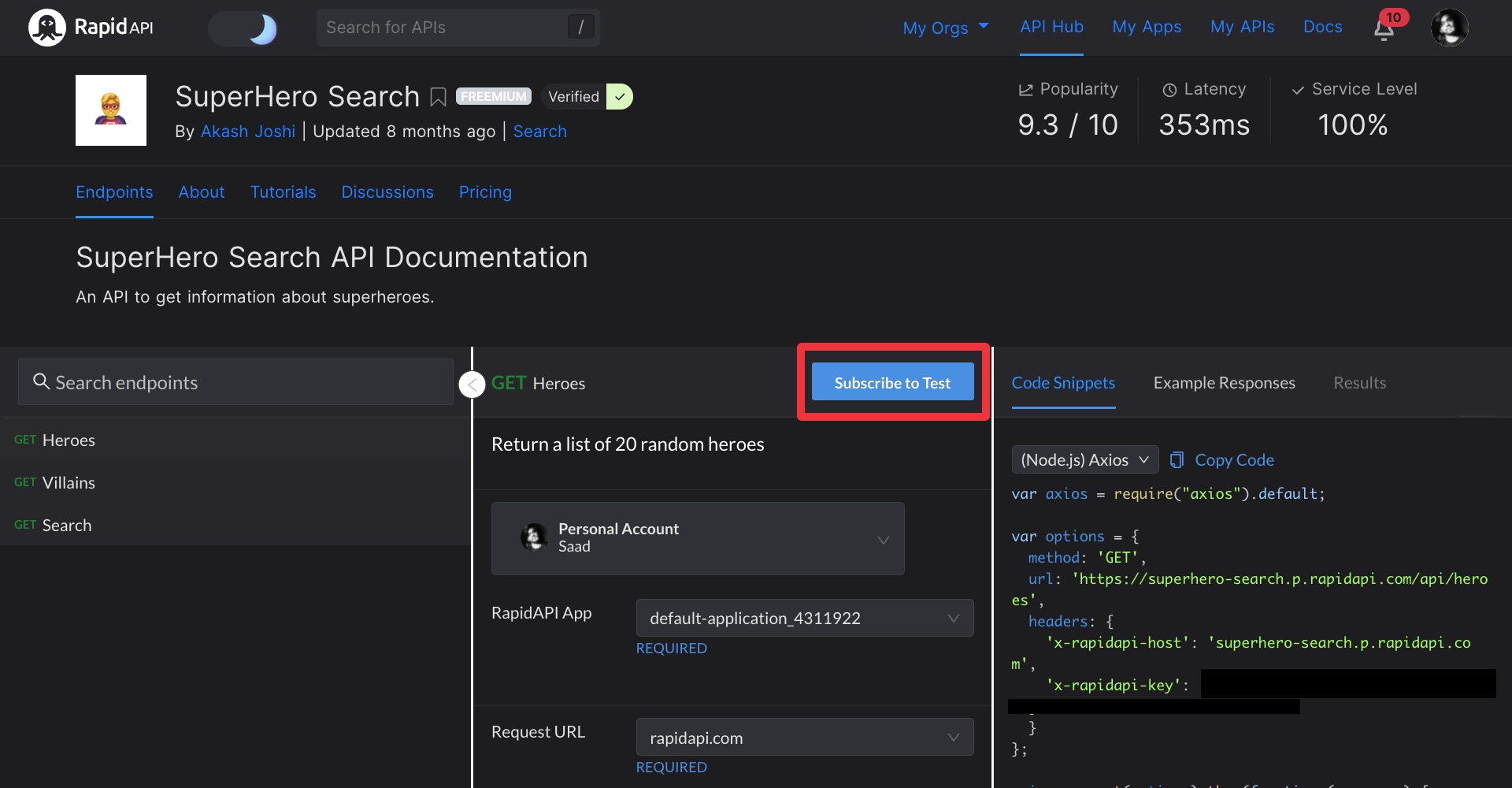The image size is (1512, 788).
Task: Open author Akash Joshi's profile
Action: pos(248,132)
